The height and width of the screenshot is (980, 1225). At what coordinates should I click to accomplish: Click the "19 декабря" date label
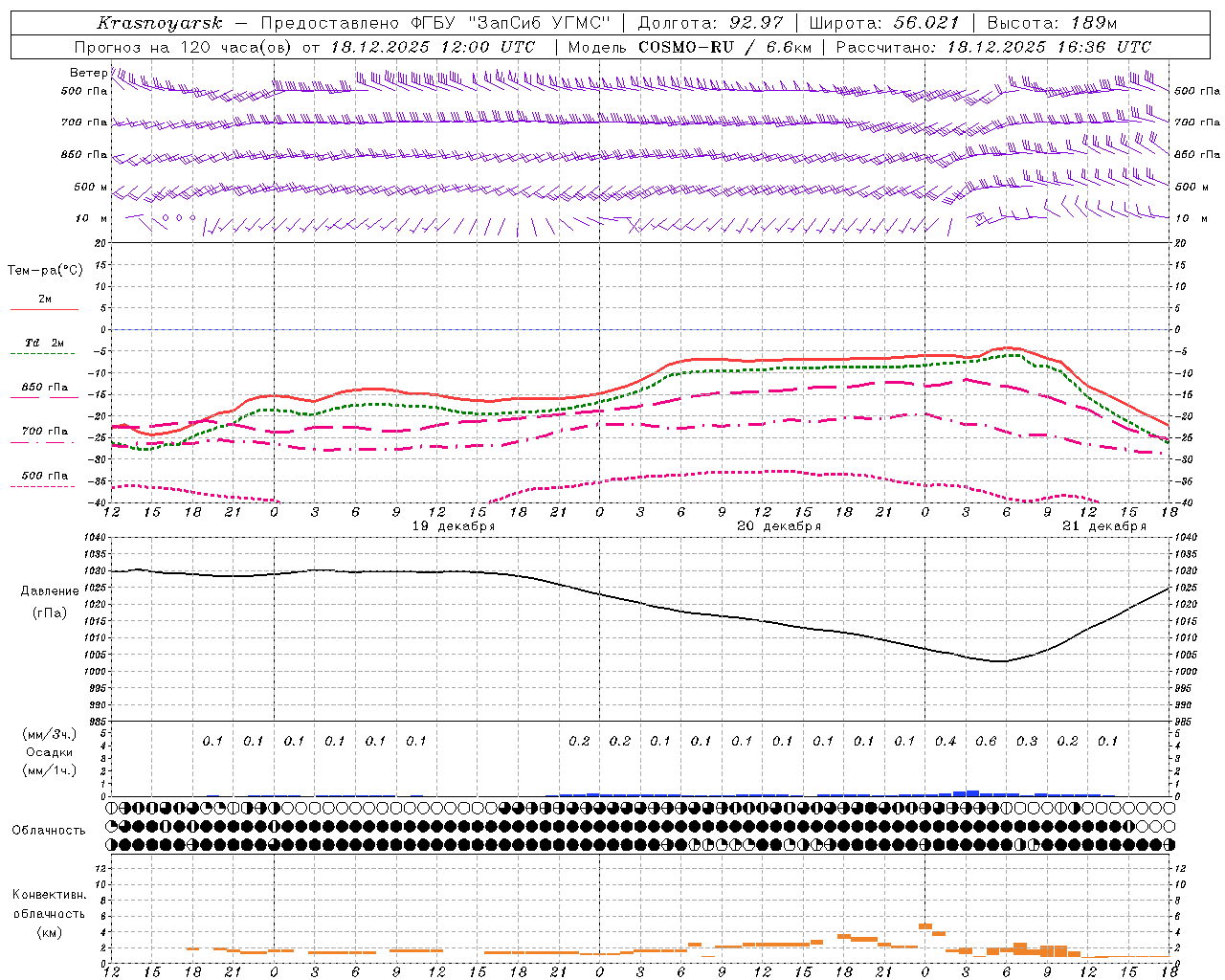click(453, 526)
